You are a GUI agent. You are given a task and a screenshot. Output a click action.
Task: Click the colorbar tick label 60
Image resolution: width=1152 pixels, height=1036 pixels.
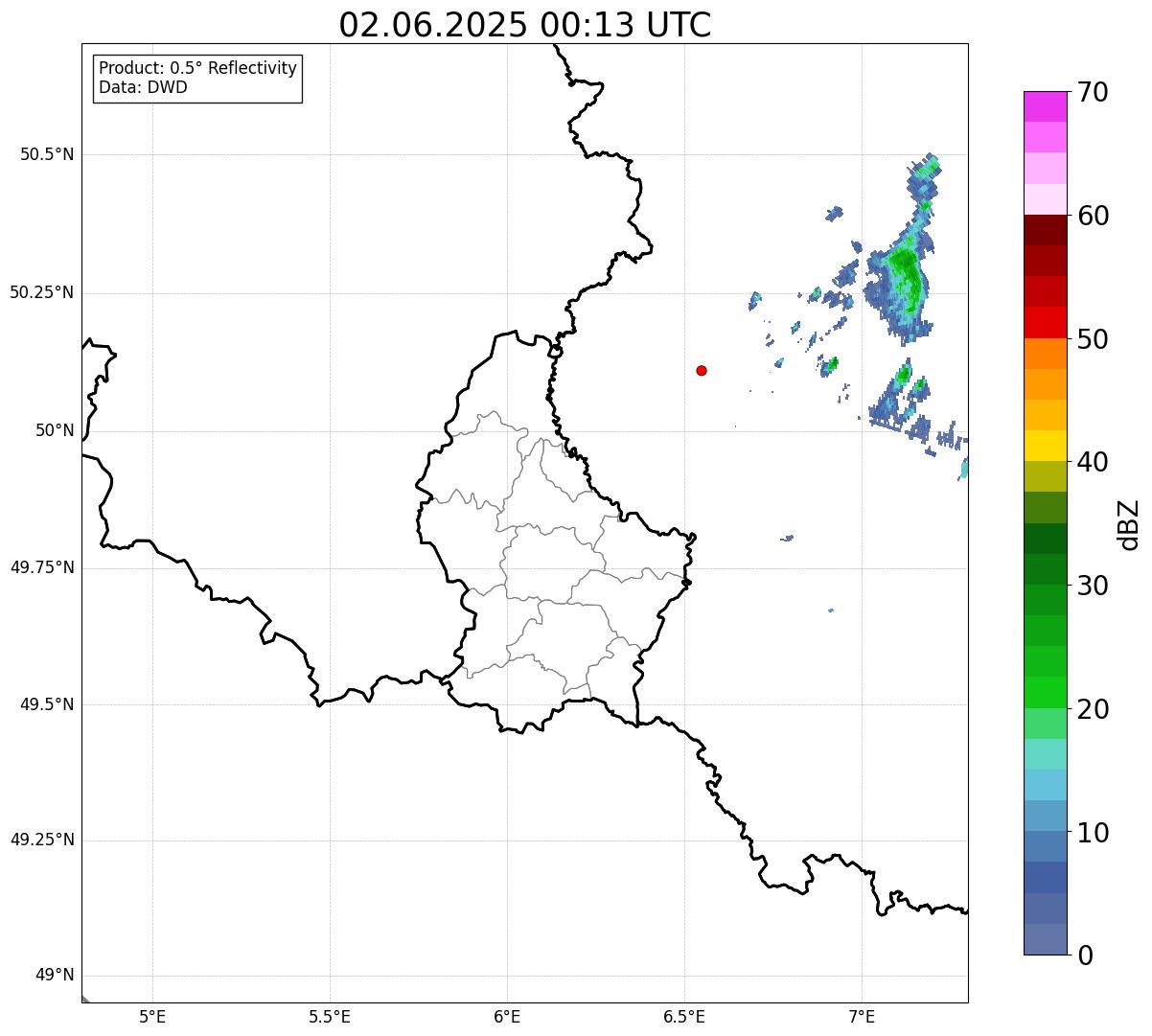(1093, 216)
